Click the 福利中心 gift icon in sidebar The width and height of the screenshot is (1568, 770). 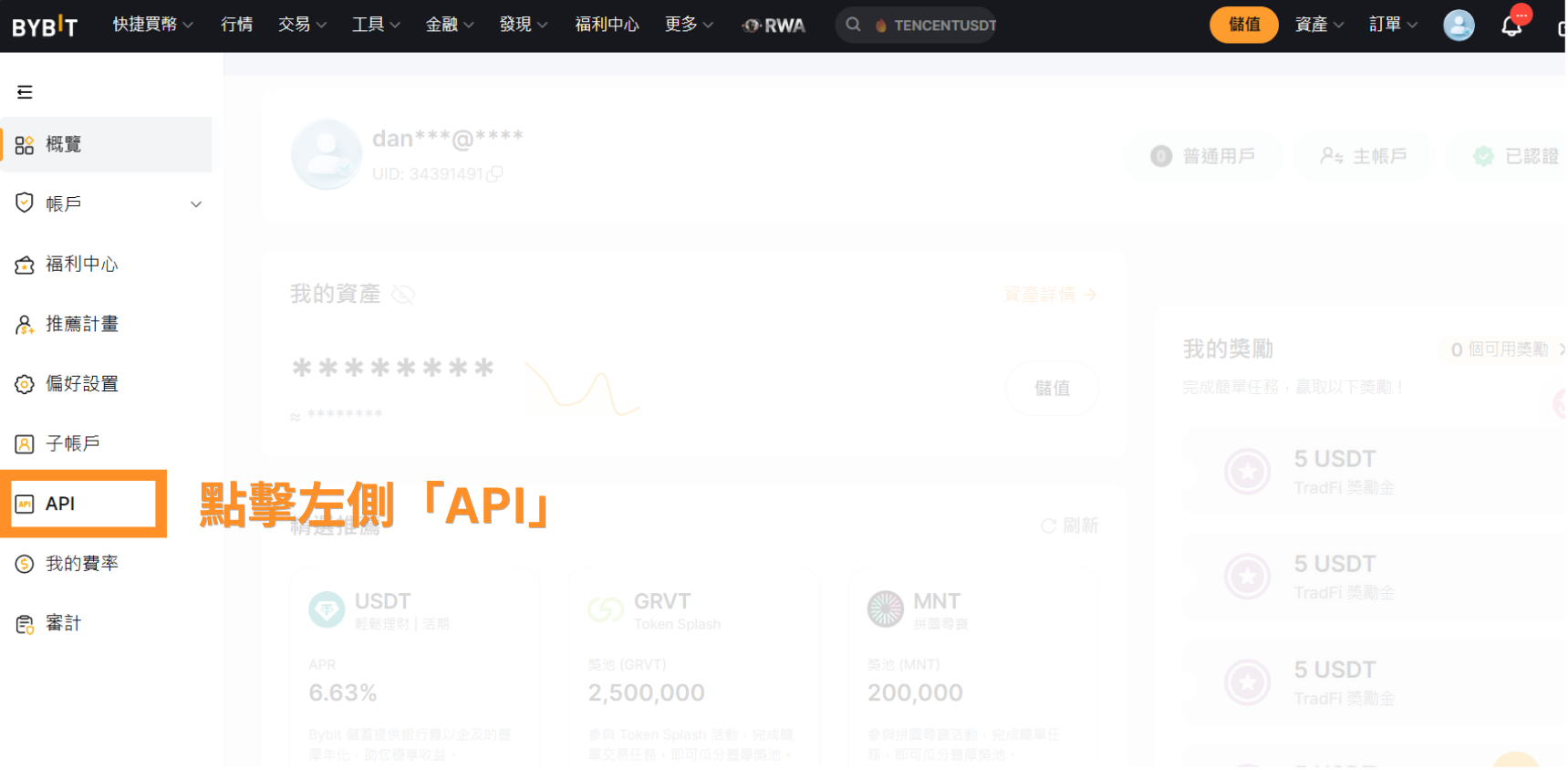click(25, 265)
